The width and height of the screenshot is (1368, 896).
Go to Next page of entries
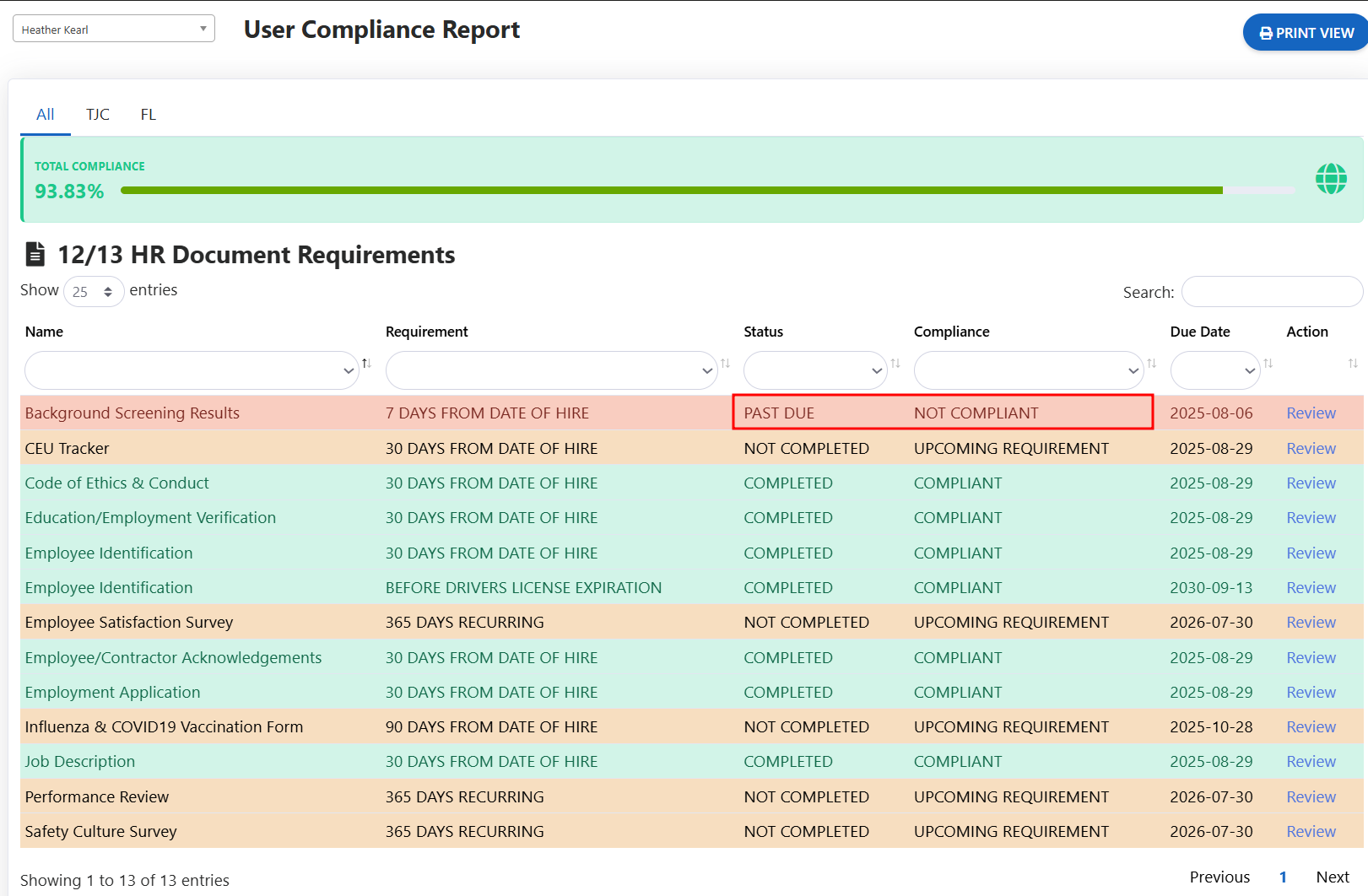coord(1332,877)
